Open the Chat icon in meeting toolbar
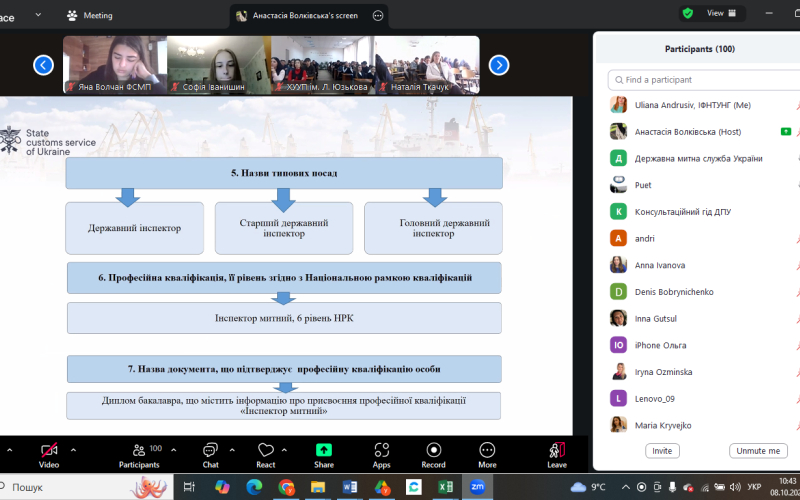Viewport: 800px width, 500px height. pos(210,450)
